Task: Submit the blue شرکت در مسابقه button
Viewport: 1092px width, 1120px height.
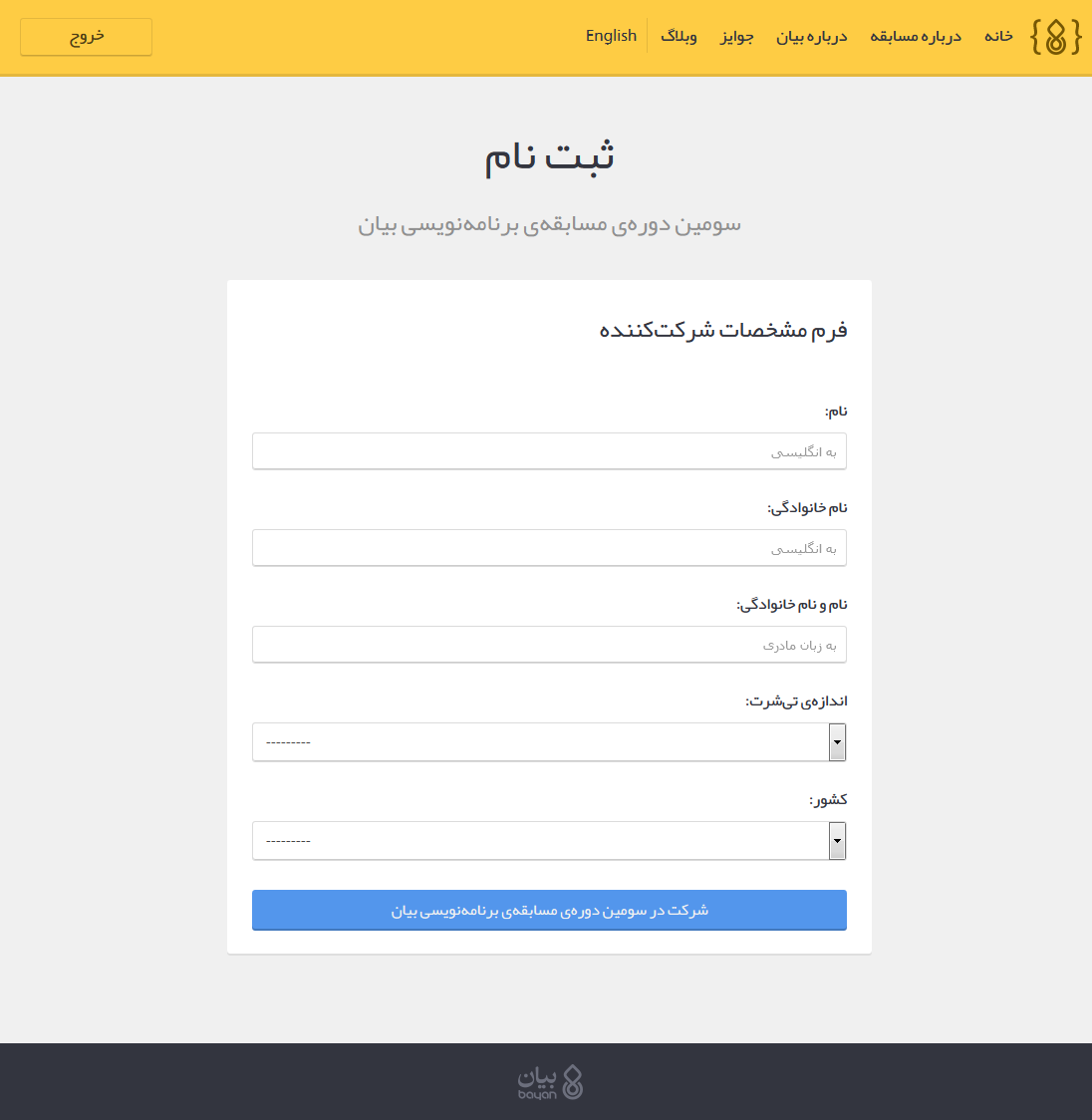Action: click(549, 910)
